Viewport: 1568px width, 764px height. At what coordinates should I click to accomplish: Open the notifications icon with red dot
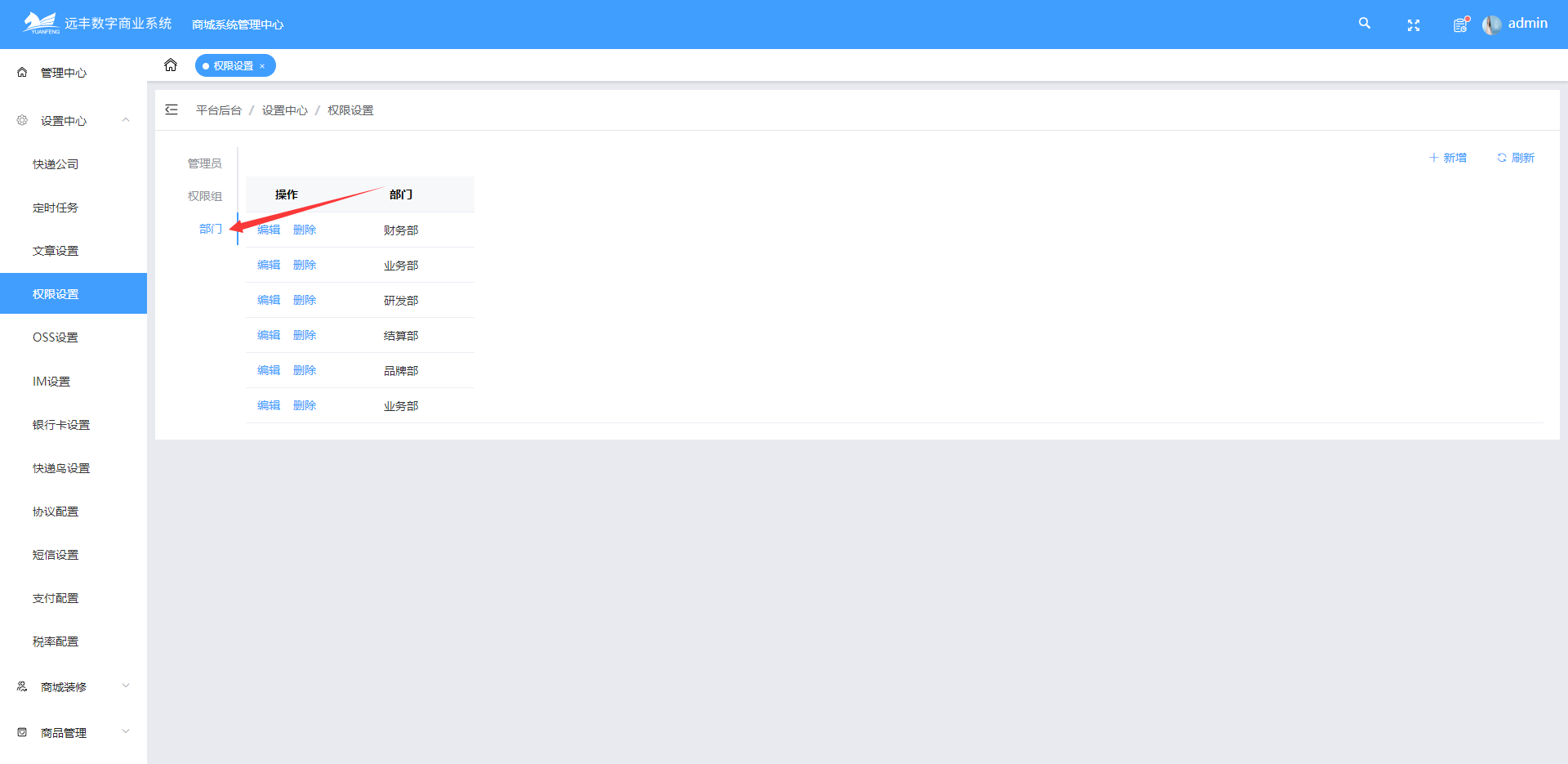(1461, 25)
